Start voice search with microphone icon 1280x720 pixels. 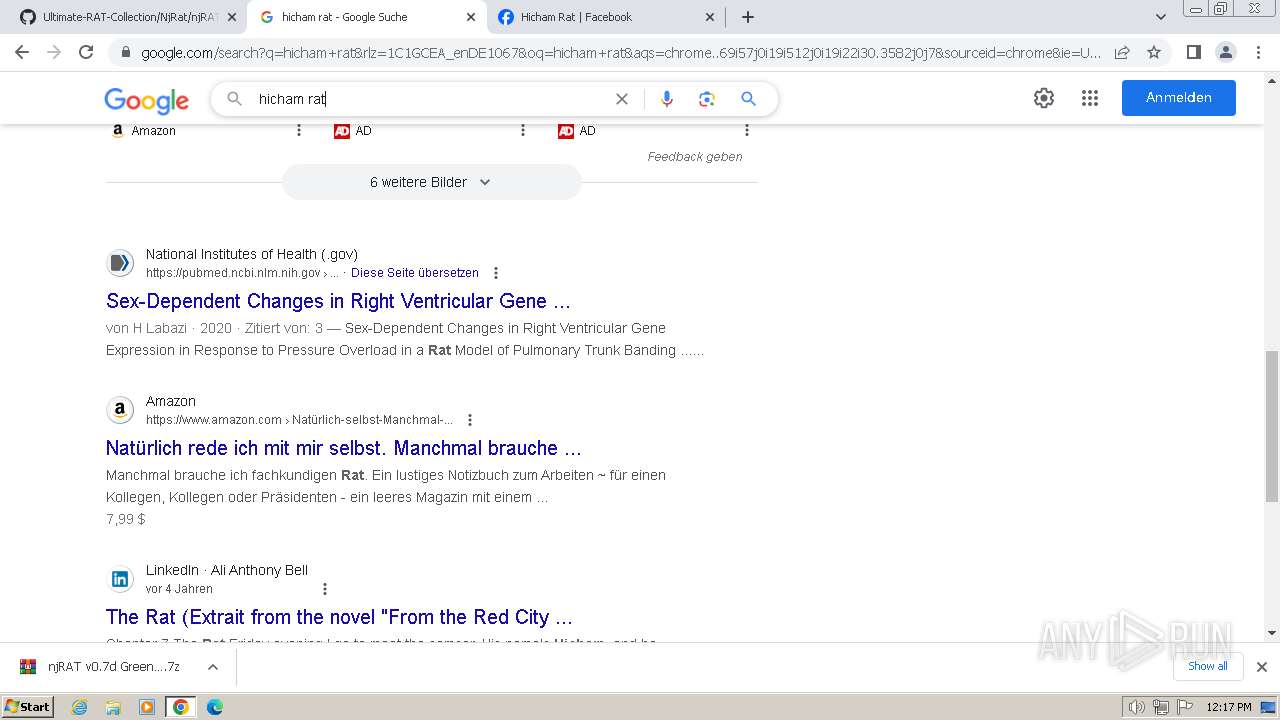667,99
